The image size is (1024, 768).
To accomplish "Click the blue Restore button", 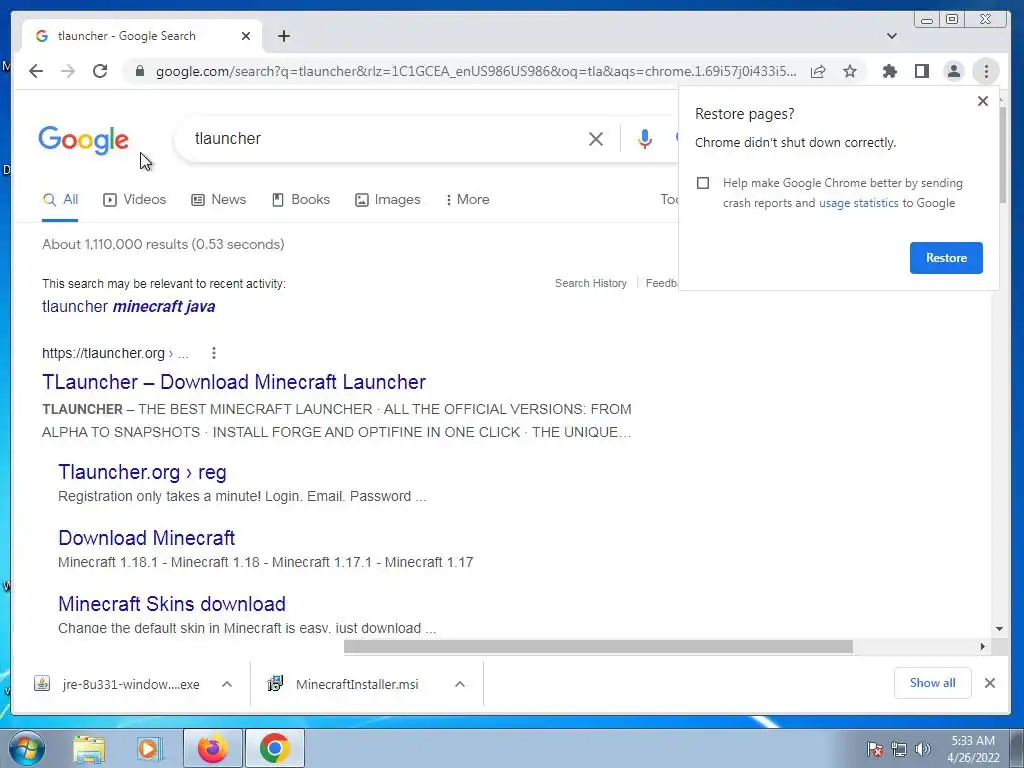I will (x=946, y=258).
